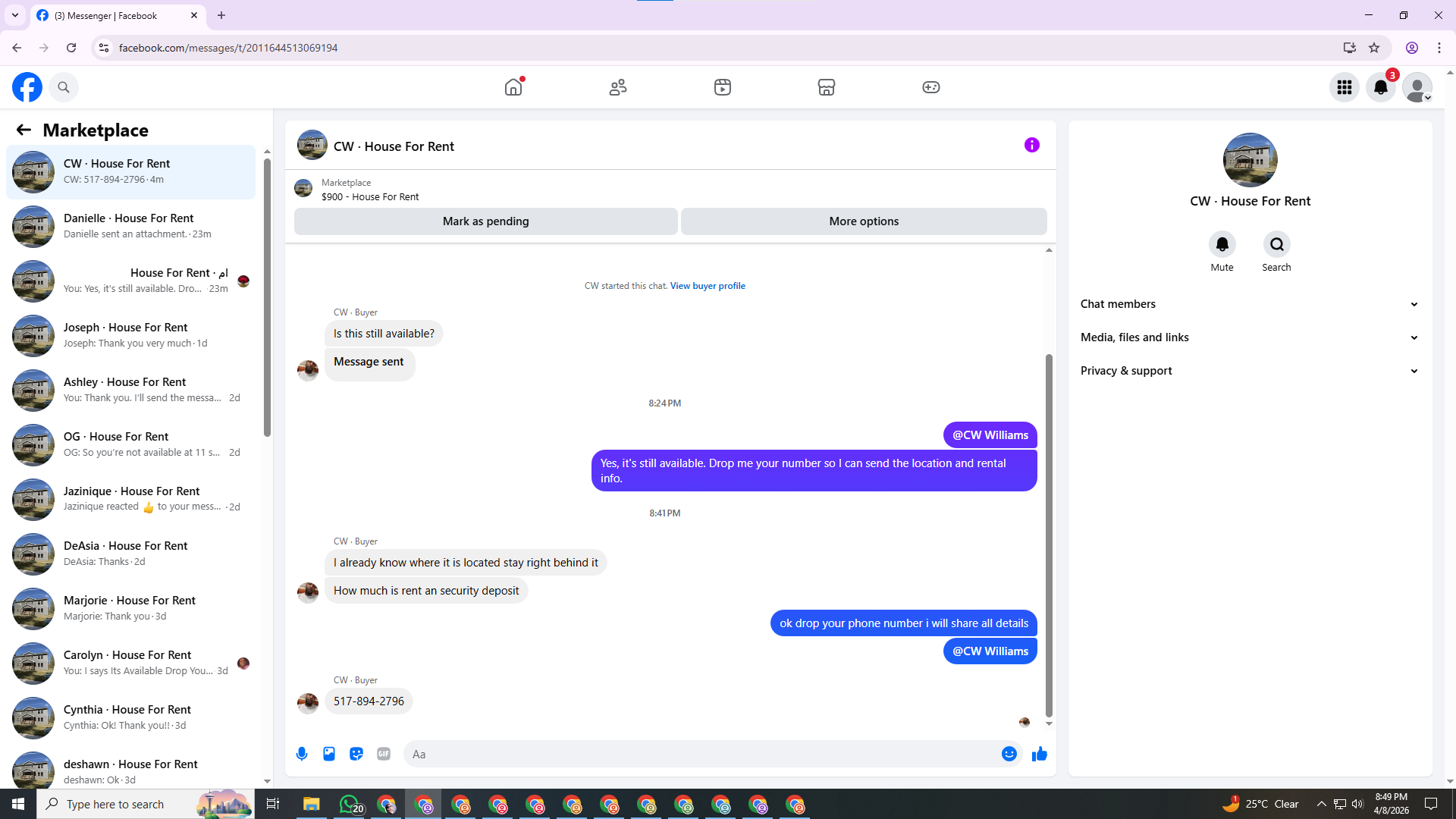
Task: Open conversation information purple icon
Action: click(1031, 145)
